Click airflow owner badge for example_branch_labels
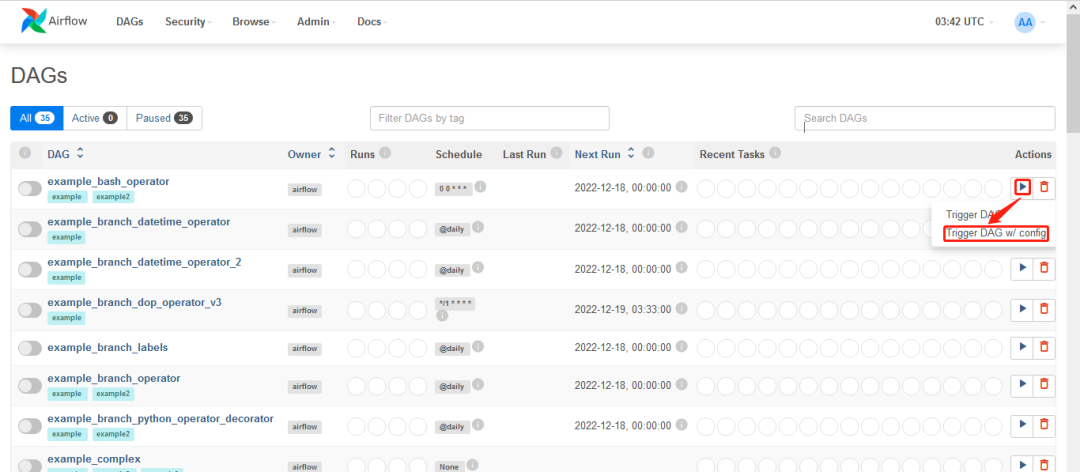This screenshot has width=1080, height=472. click(x=304, y=349)
